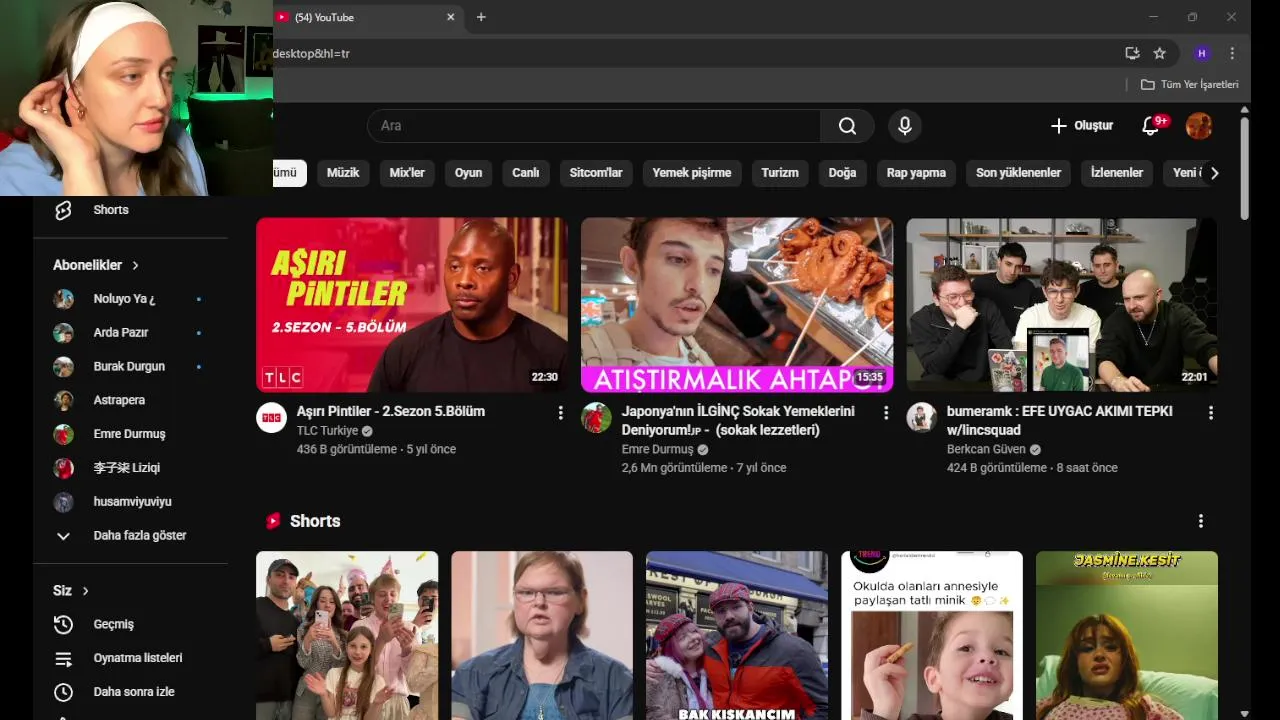Open Geçmiş history icon
The height and width of the screenshot is (720, 1280).
coord(63,624)
